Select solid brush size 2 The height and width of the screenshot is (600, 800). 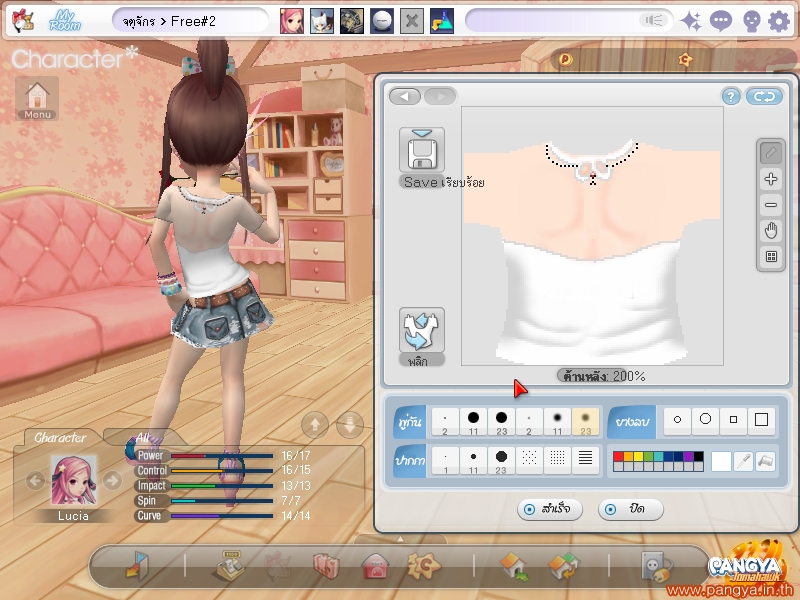tap(445, 421)
